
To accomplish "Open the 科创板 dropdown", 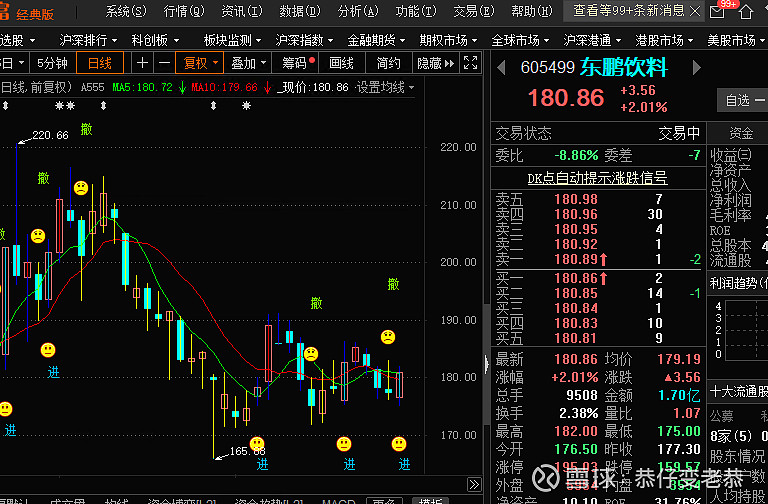I will tap(156, 40).
